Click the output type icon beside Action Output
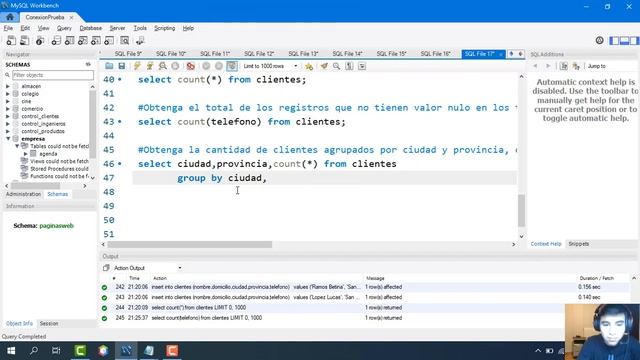This screenshot has width=640, height=360. (106, 268)
